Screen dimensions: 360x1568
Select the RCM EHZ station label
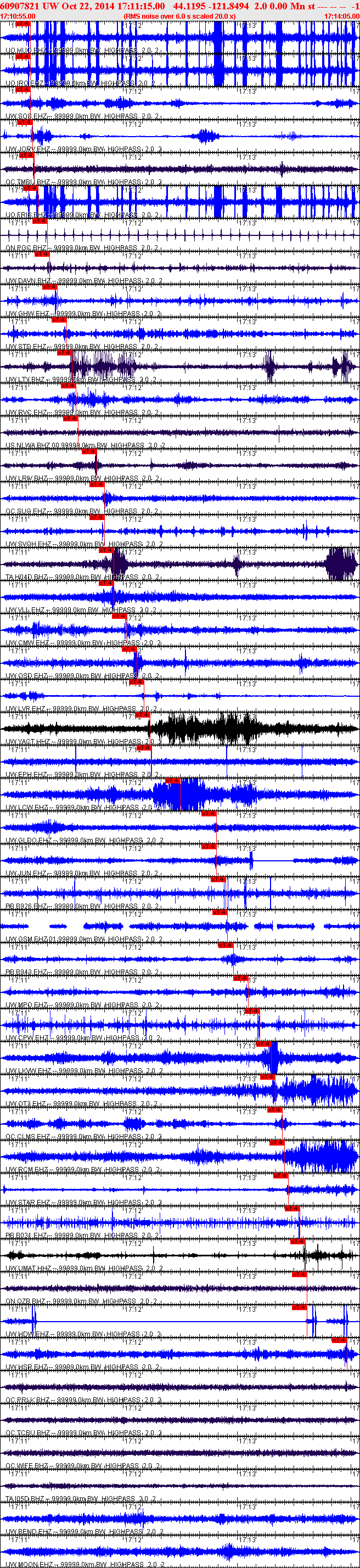(82, 1169)
